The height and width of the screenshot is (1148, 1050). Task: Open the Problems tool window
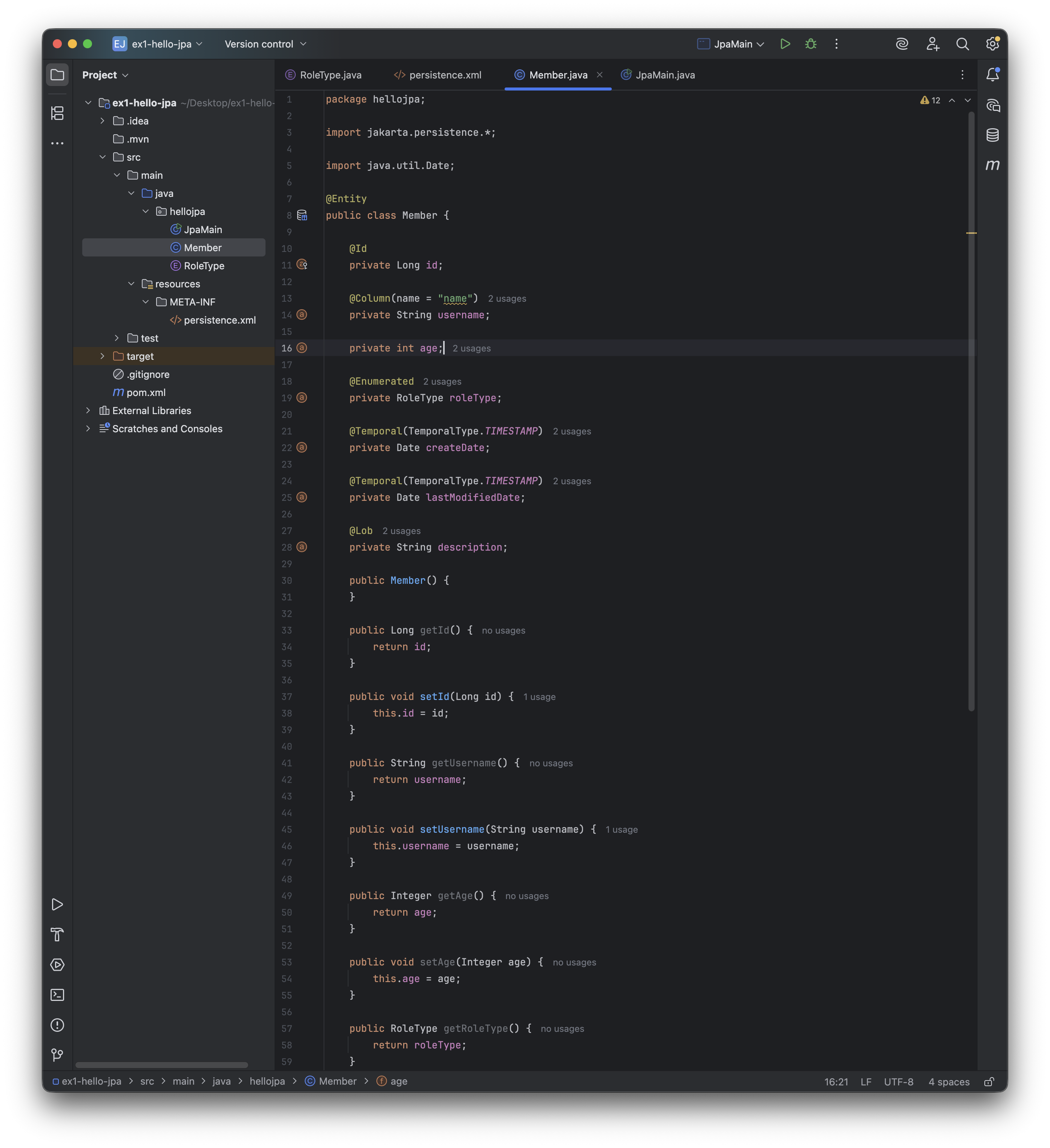57,1025
